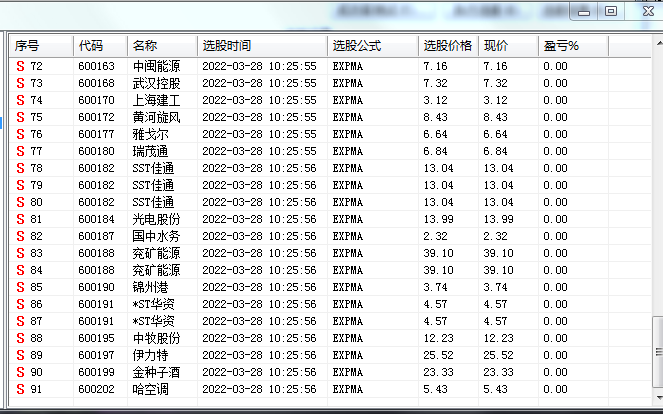
Task: Select the red S icon of row 90
Action: pos(20,372)
